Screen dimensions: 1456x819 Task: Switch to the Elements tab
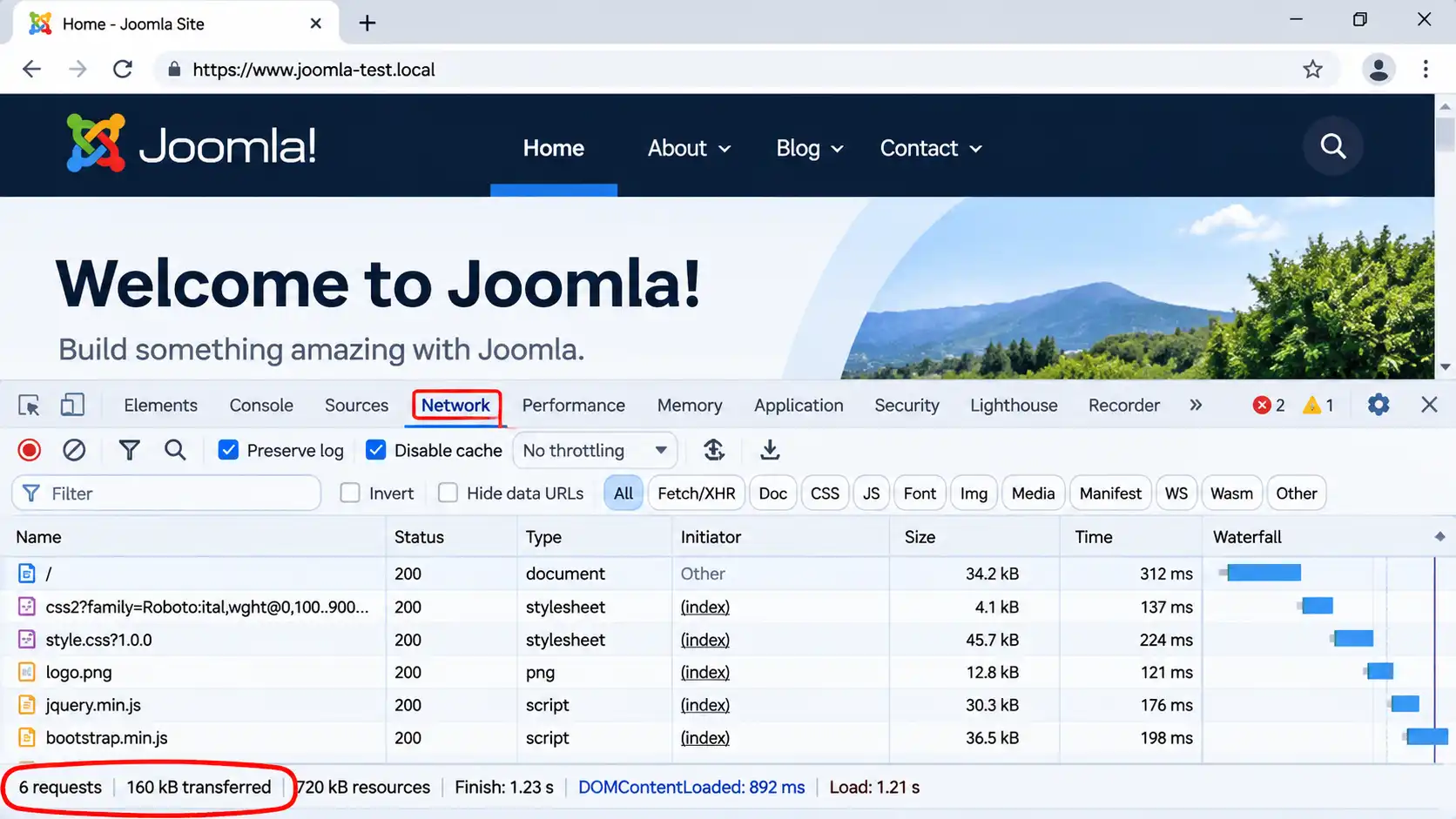pyautogui.click(x=160, y=405)
